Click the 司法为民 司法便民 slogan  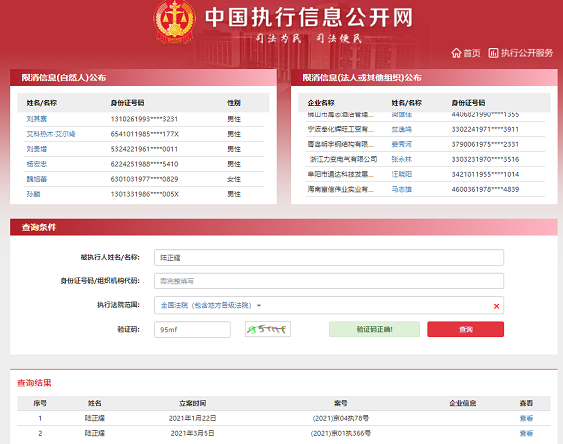click(309, 38)
